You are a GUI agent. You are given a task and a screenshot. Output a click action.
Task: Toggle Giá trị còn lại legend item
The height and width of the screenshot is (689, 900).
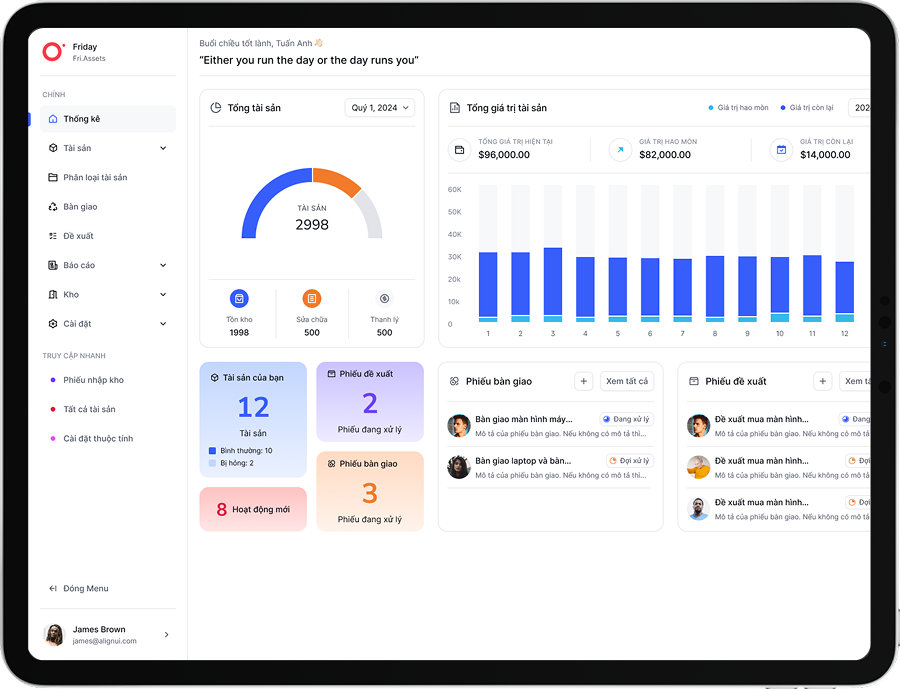click(806, 108)
